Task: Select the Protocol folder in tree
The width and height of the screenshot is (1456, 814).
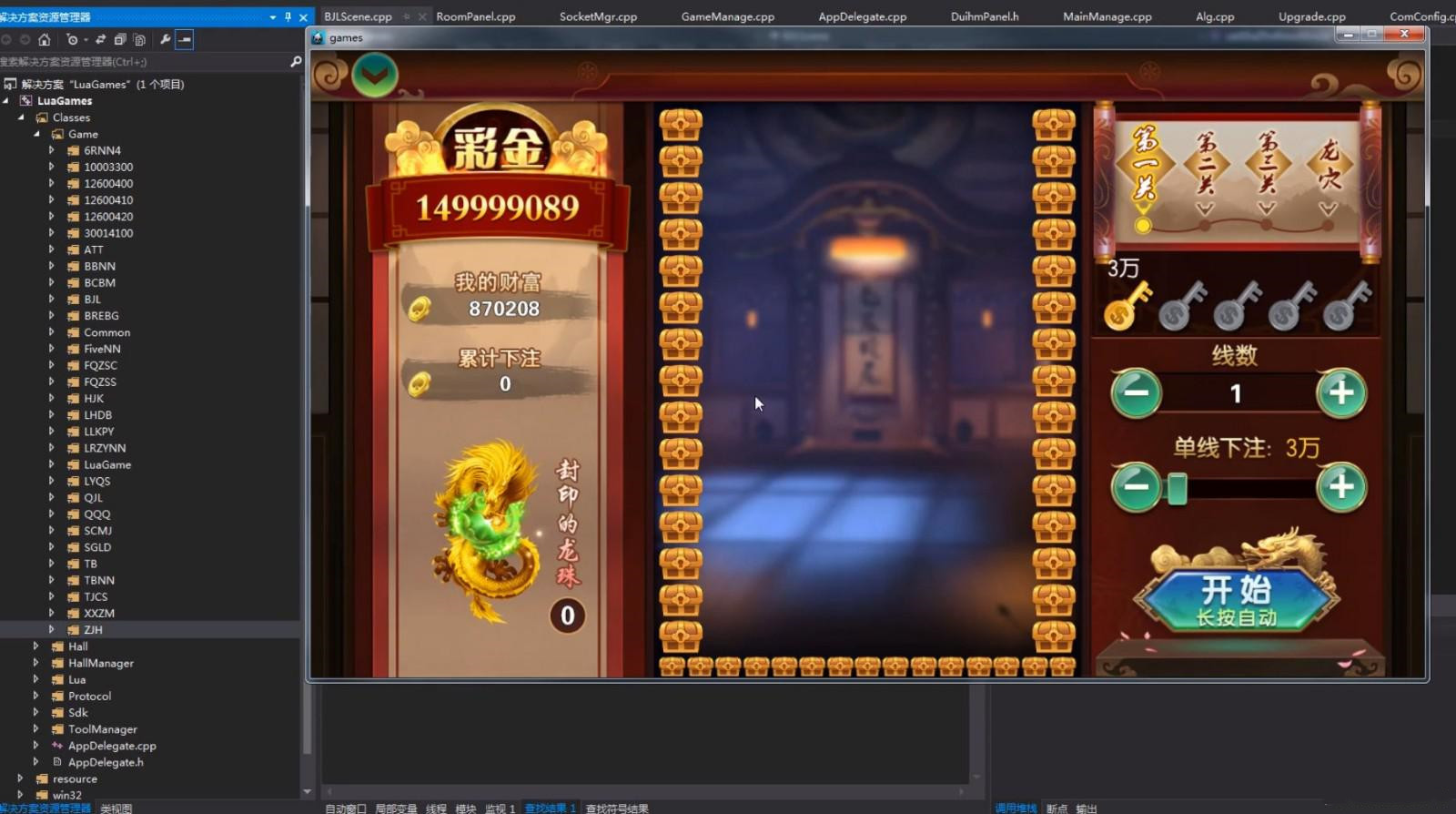Action: pyautogui.click(x=89, y=696)
